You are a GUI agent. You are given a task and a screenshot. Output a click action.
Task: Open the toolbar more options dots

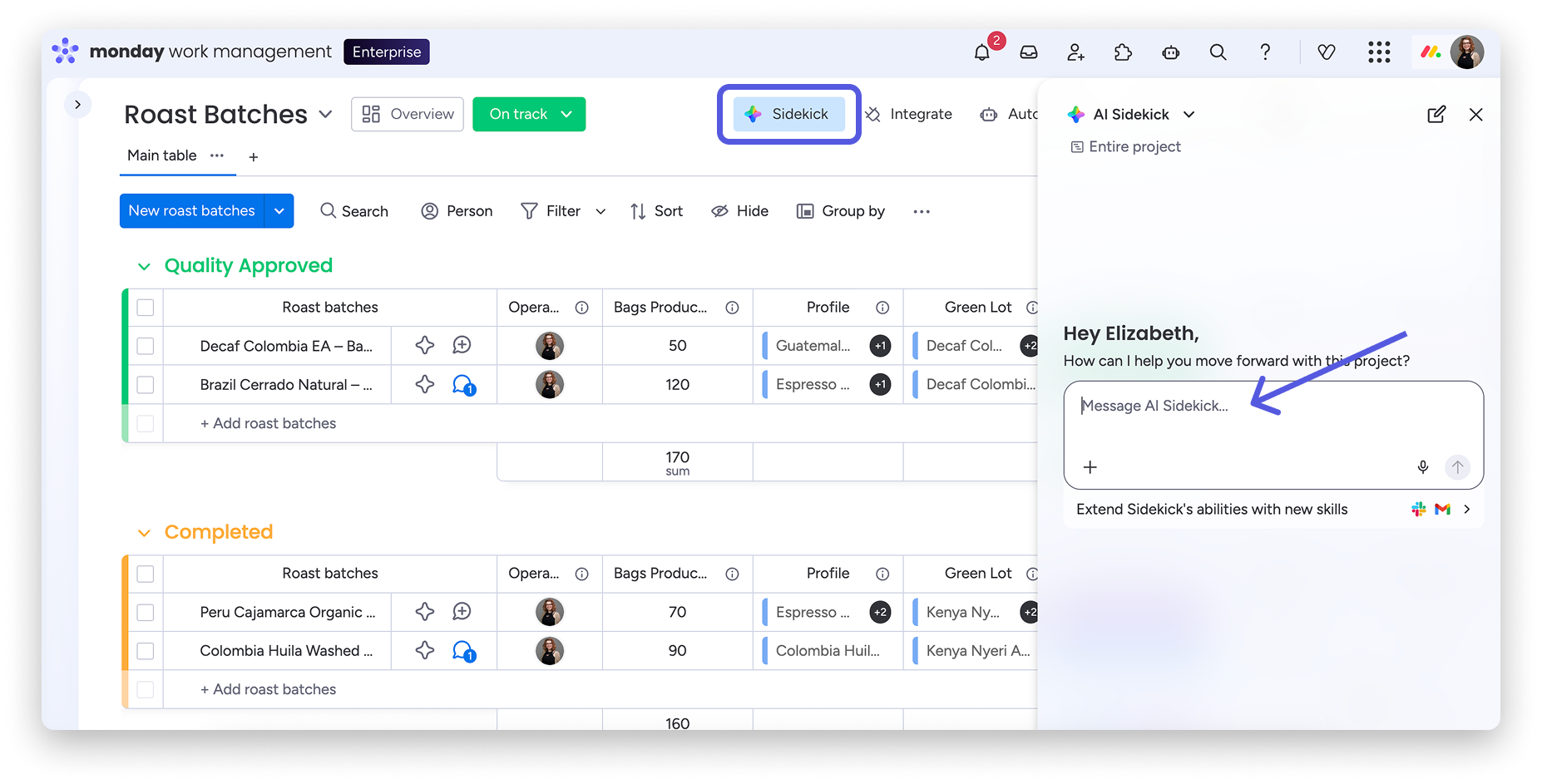(922, 211)
